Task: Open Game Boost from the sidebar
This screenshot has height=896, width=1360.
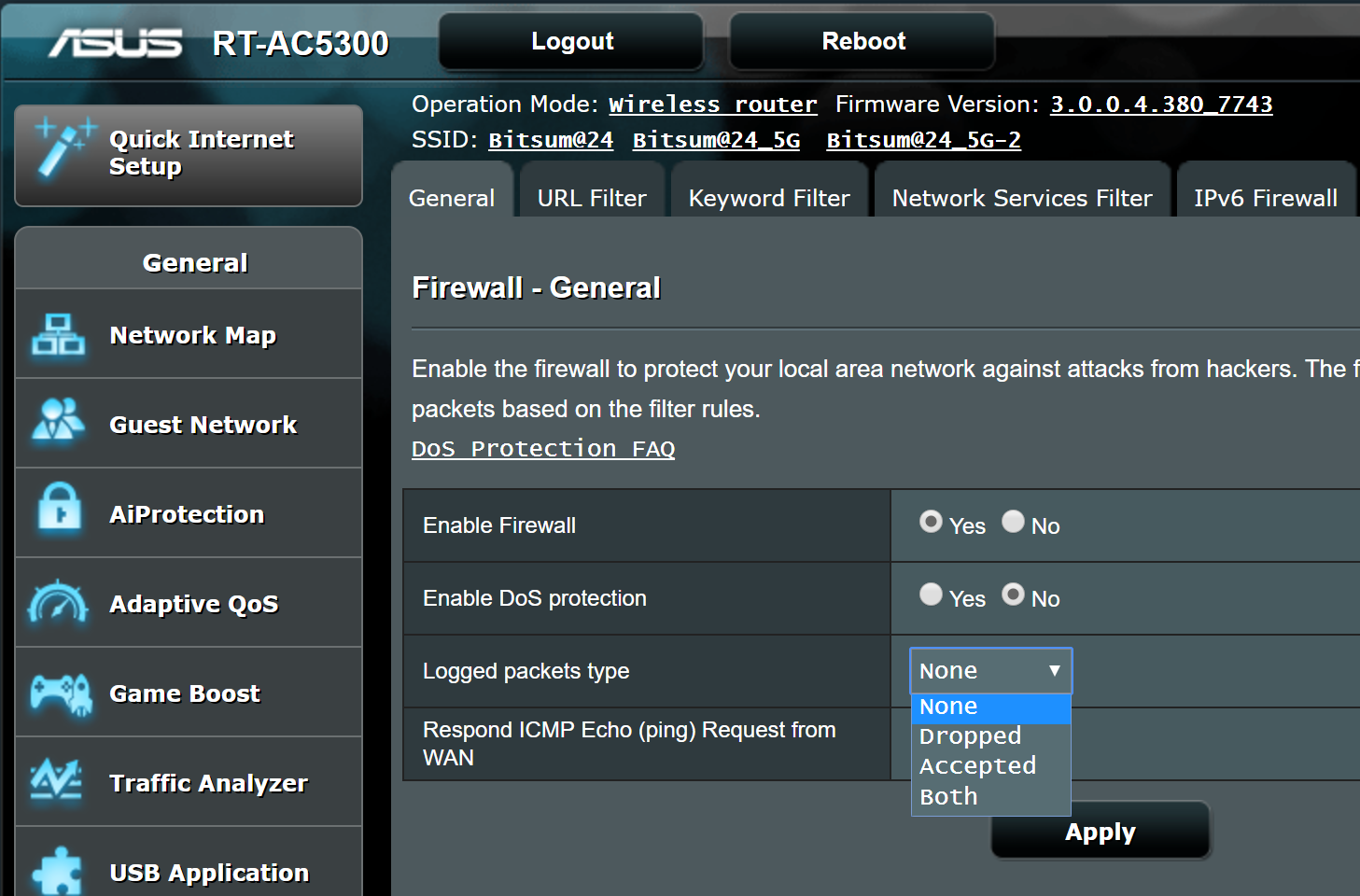Action: 189,693
